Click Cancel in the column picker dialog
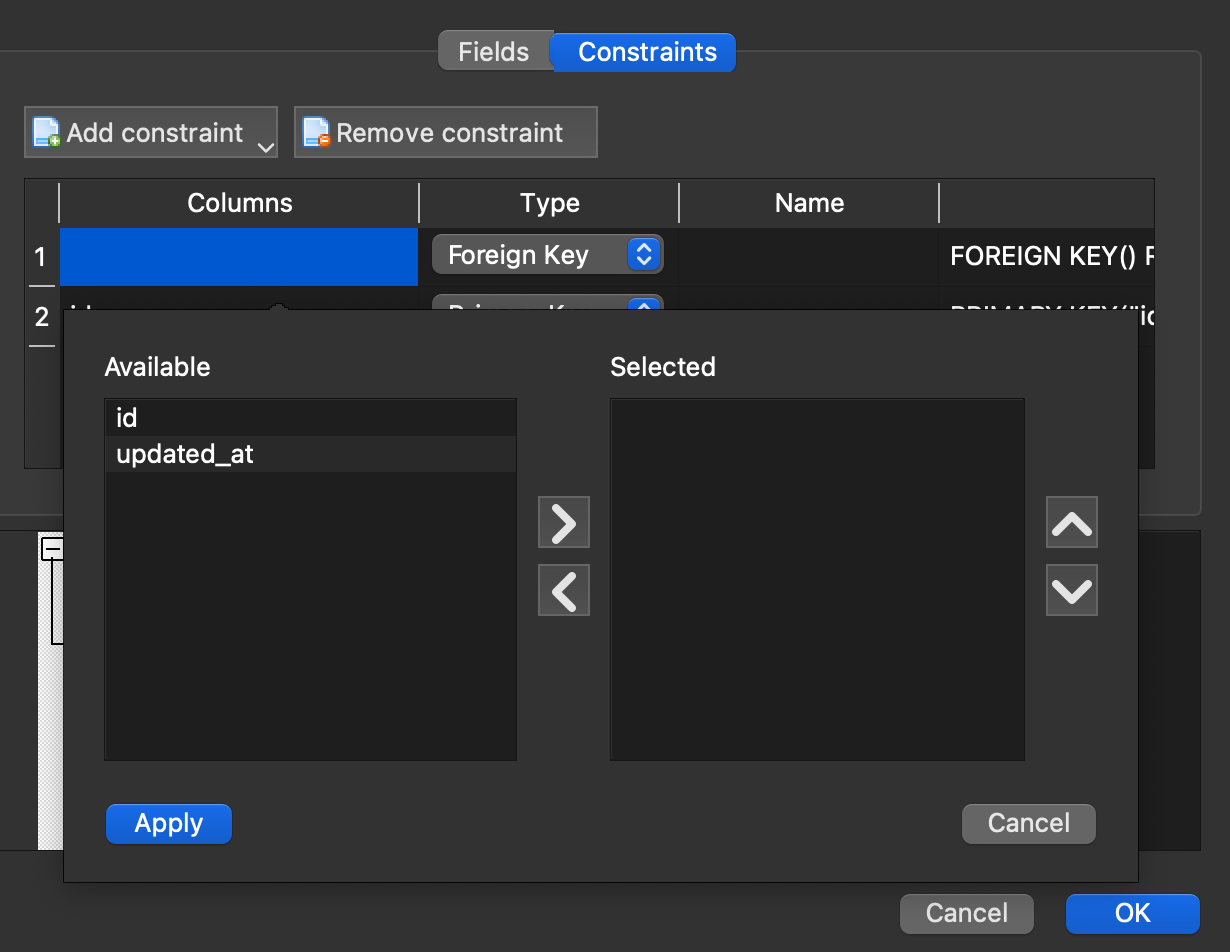 click(1028, 823)
